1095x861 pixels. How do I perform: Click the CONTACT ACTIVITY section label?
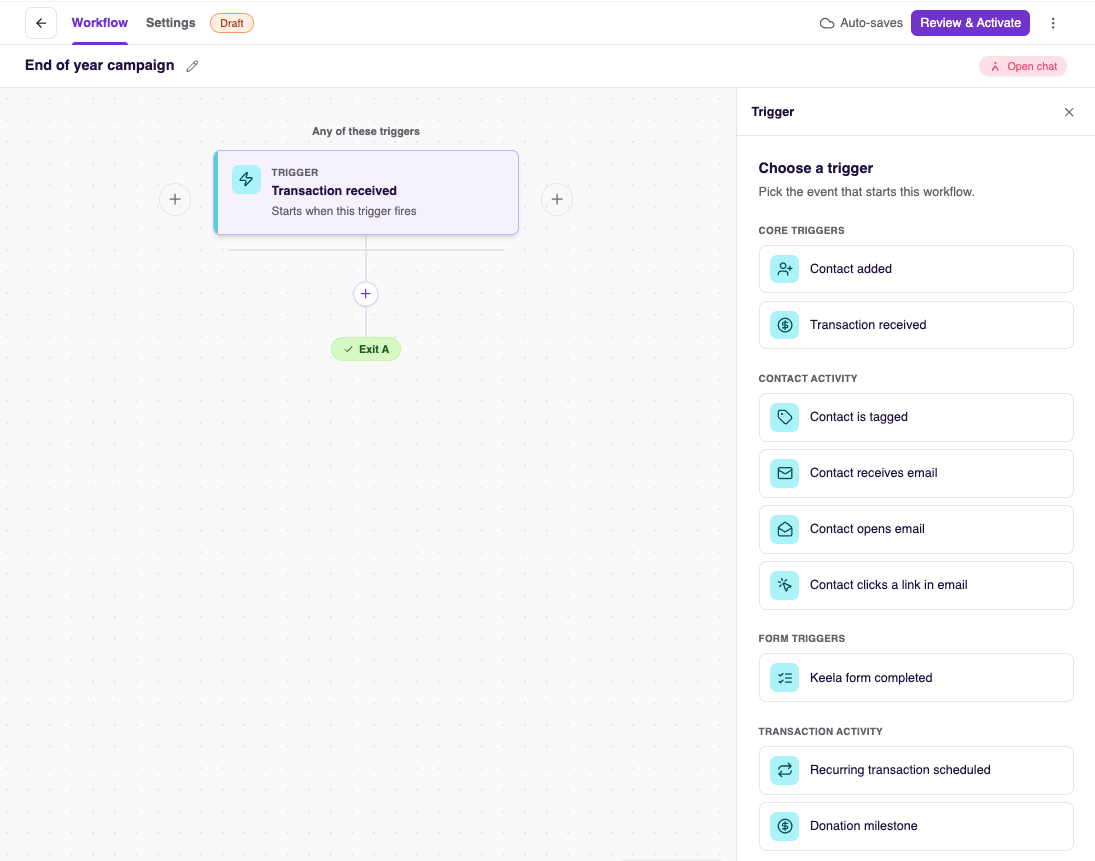click(x=807, y=378)
